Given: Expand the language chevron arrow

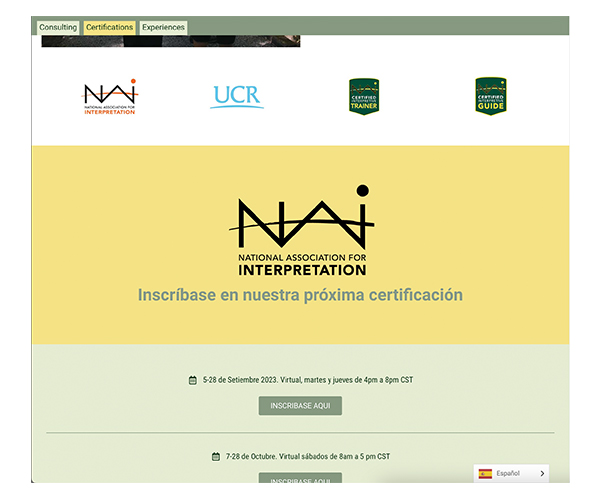Looking at the screenshot, I should pyautogui.click(x=542, y=474).
